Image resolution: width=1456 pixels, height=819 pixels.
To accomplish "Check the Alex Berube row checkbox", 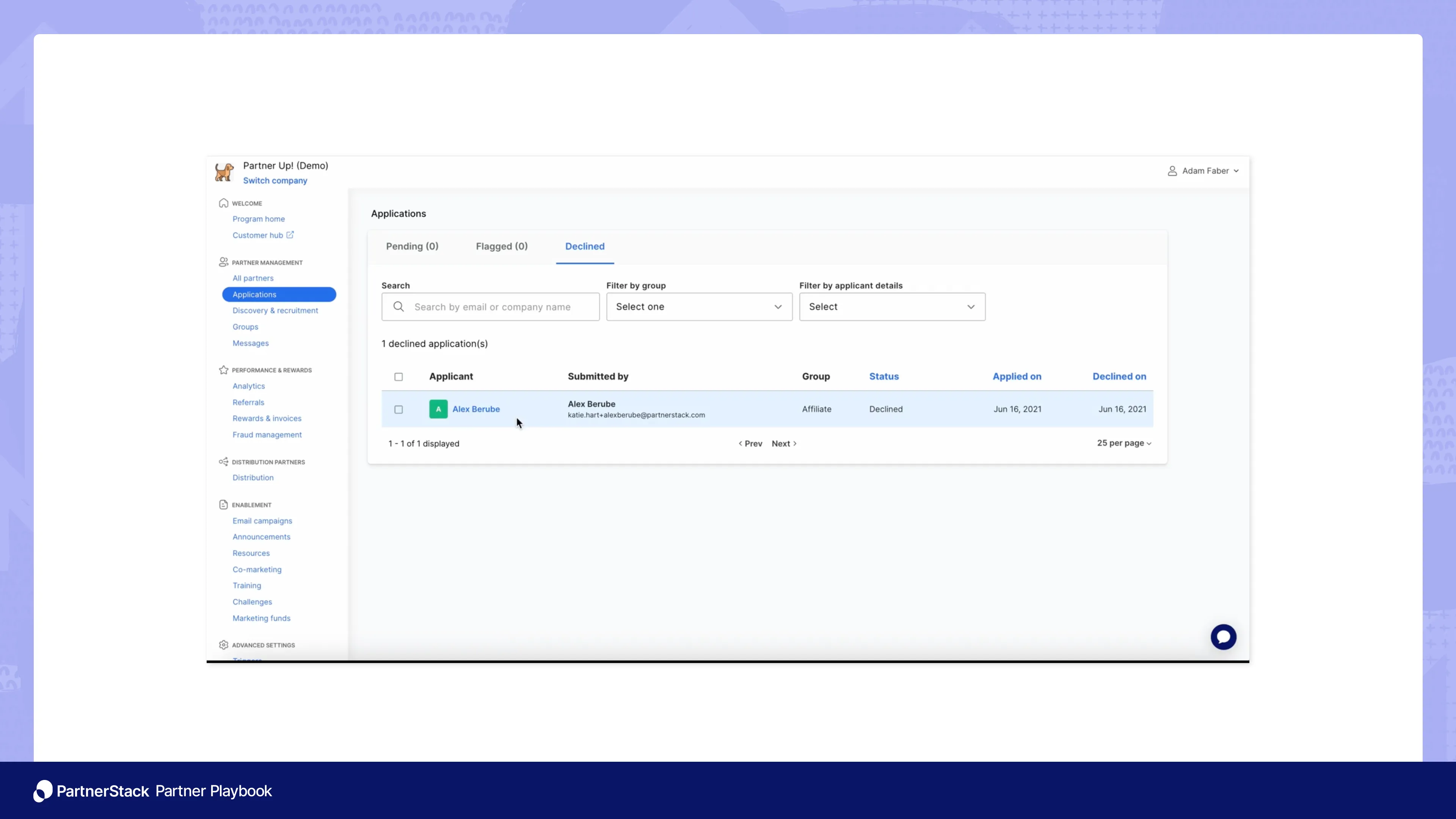I will (399, 410).
